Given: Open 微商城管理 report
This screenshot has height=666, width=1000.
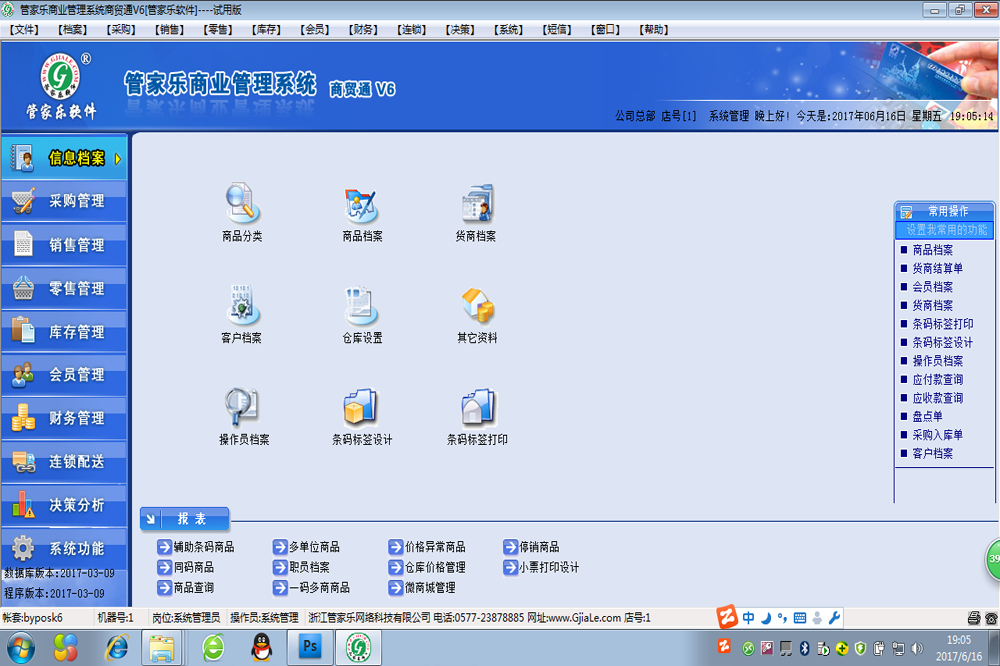Looking at the screenshot, I should (x=422, y=588).
